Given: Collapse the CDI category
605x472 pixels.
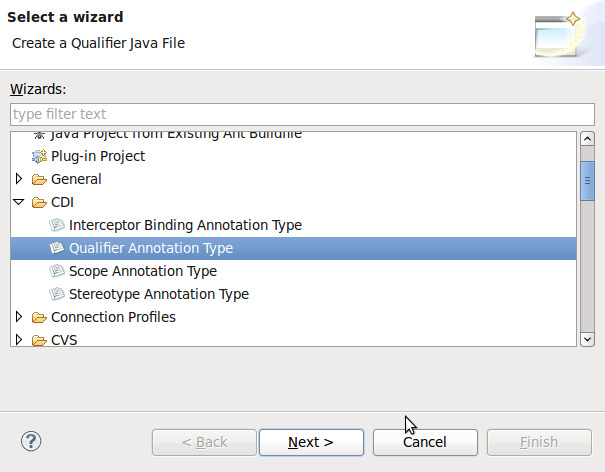Looking at the screenshot, I should 19,202.
